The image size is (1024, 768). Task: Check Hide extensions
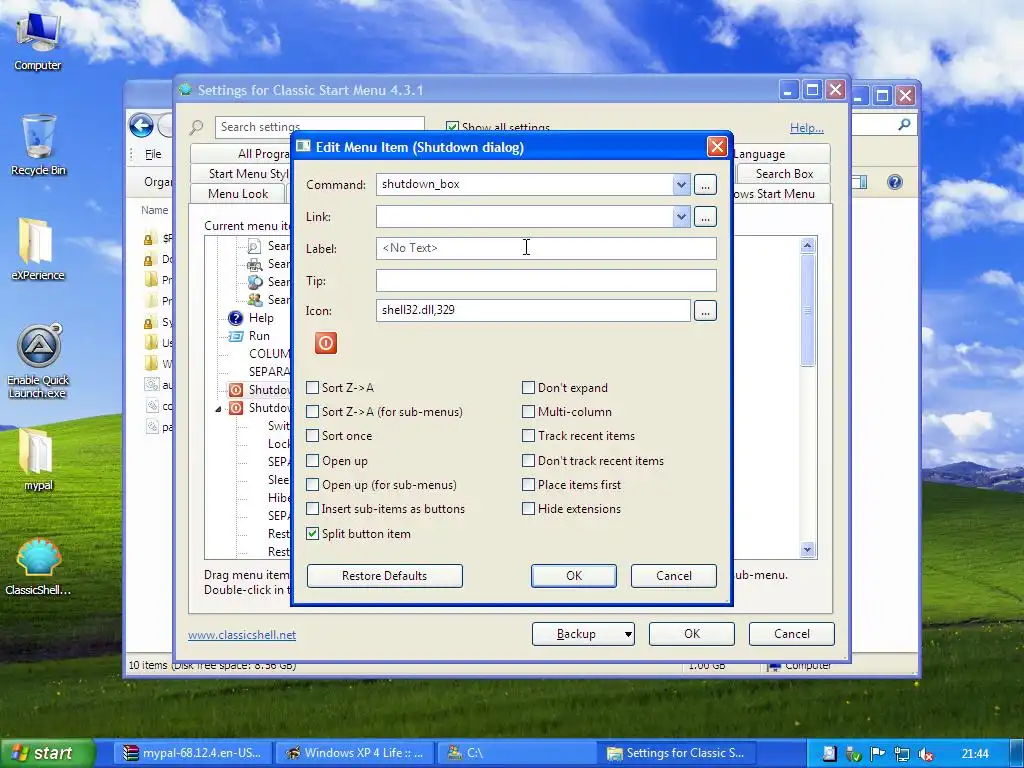(528, 509)
